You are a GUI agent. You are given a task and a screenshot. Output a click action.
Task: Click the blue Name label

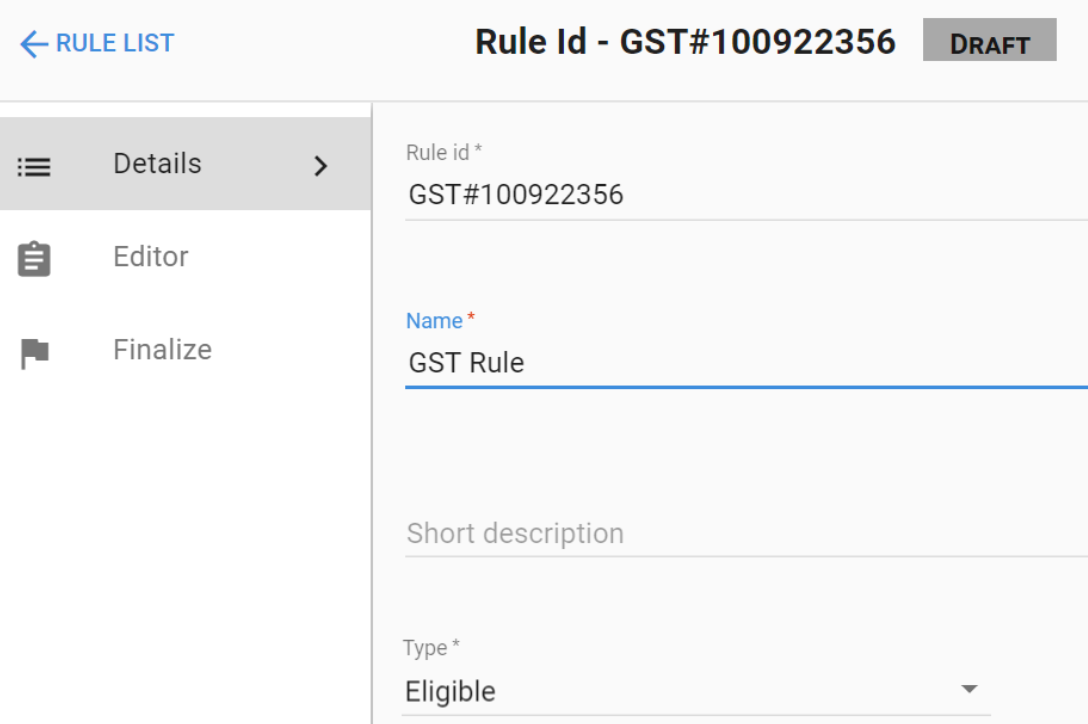tap(434, 321)
